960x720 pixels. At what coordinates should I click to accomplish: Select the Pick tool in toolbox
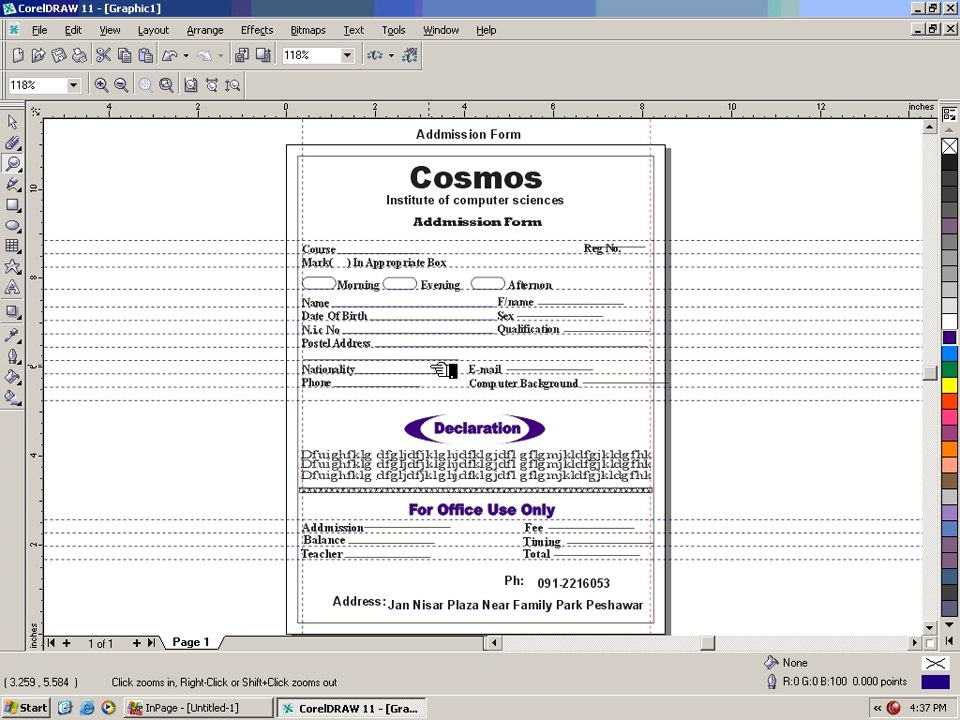[x=12, y=122]
